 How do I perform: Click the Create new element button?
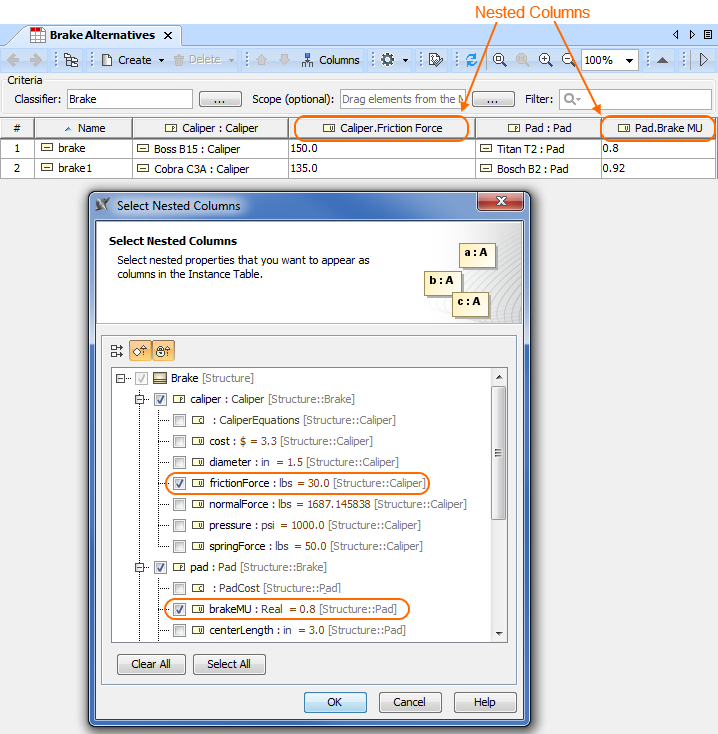pos(126,60)
